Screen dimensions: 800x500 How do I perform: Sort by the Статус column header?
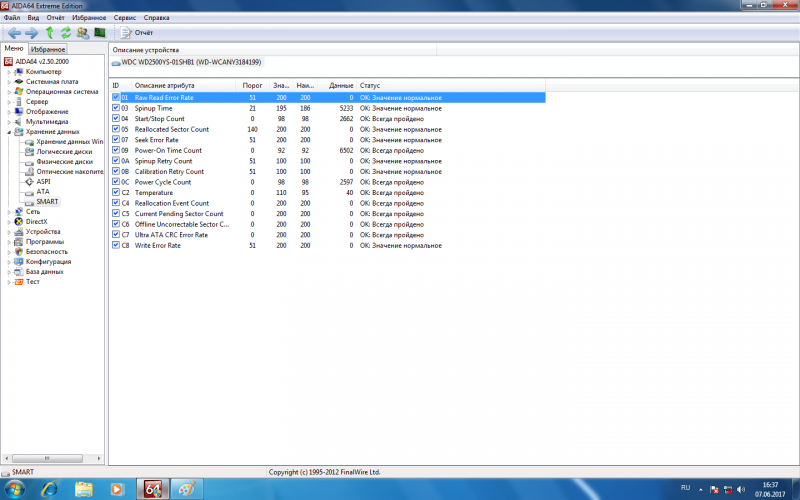tap(370, 85)
